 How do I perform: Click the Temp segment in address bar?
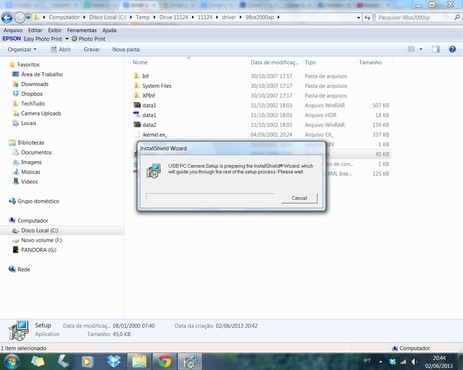143,17
